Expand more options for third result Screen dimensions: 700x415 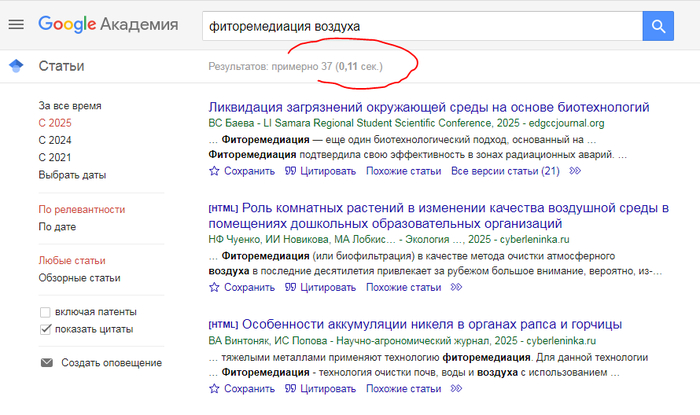(x=457, y=389)
